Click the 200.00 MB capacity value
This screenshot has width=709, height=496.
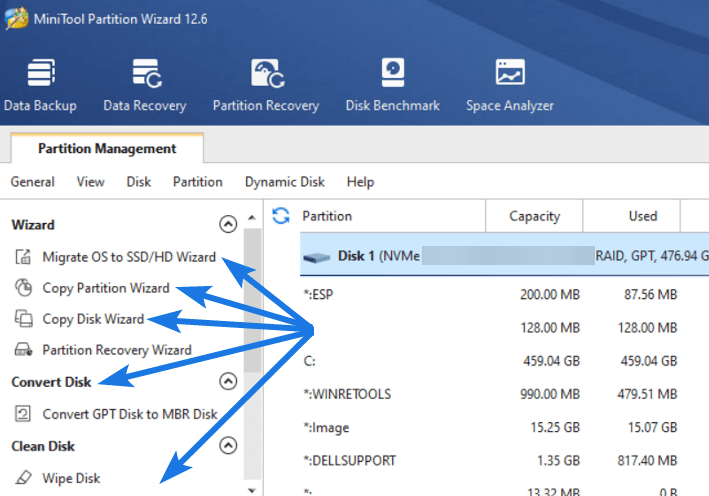click(x=550, y=294)
